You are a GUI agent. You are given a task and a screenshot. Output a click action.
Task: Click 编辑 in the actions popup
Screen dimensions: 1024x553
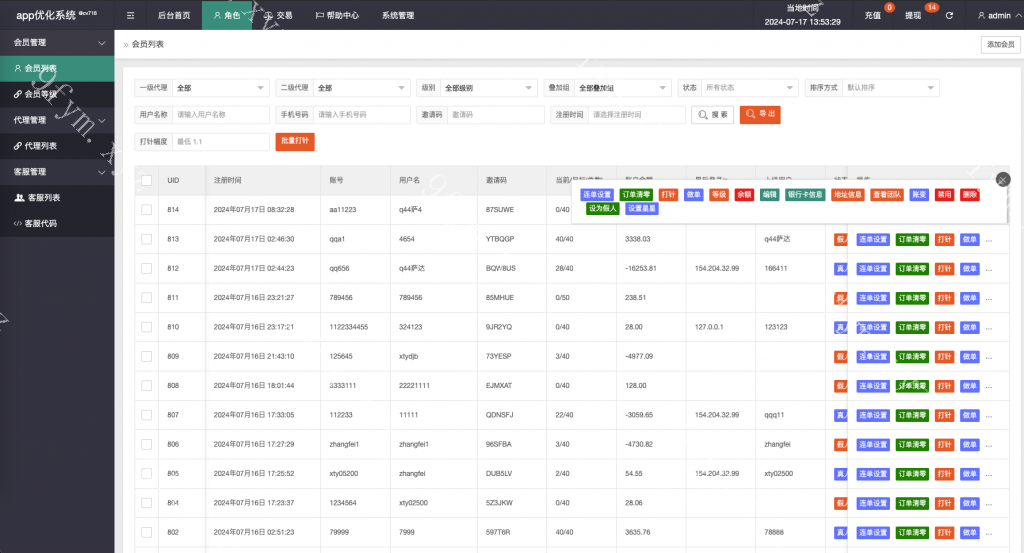pos(770,195)
